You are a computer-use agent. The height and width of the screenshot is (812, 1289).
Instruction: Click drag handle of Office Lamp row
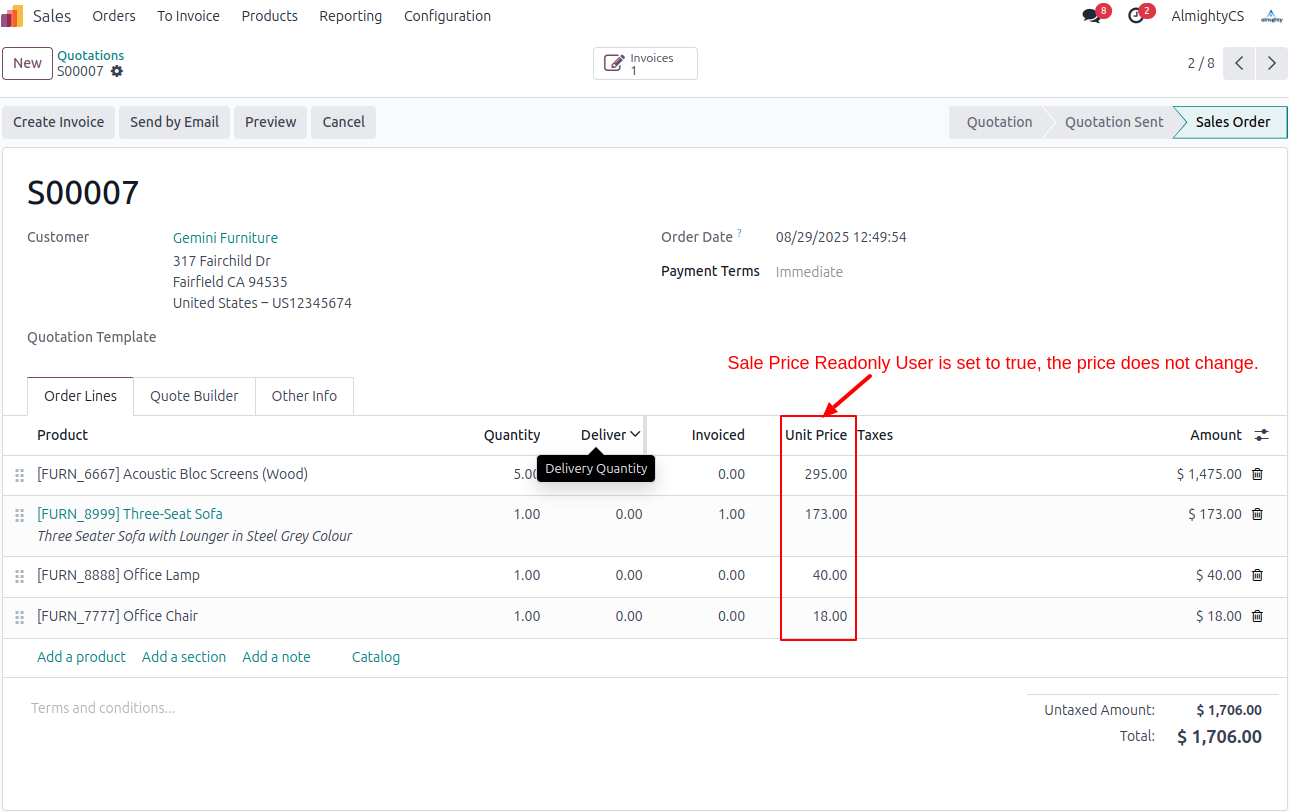tap(19, 576)
